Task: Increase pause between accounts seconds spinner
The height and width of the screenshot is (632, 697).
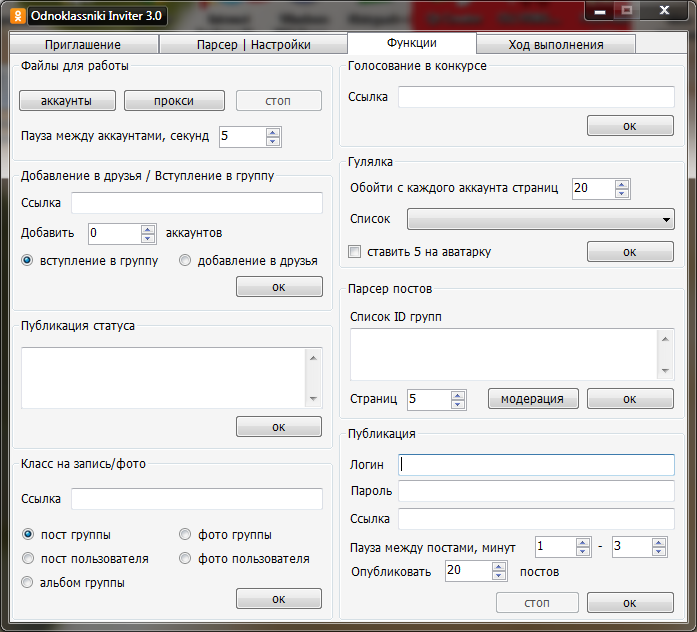Action: 273,131
